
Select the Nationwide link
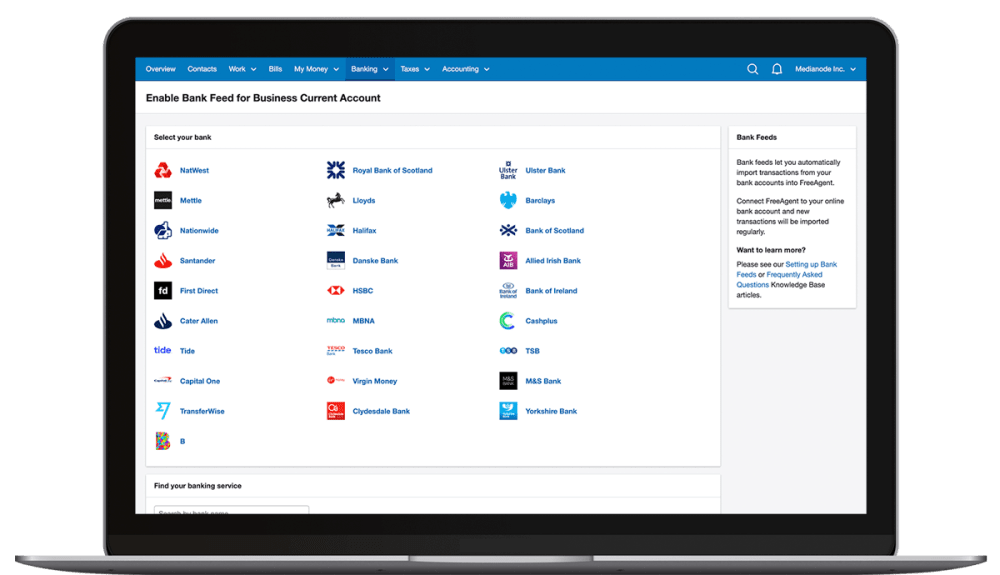coord(199,230)
